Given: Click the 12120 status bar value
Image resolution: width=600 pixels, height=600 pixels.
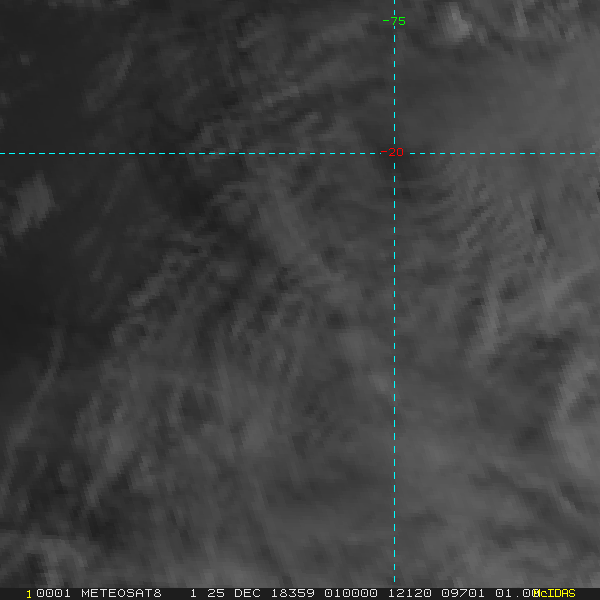Looking at the screenshot, I should tap(410, 593).
